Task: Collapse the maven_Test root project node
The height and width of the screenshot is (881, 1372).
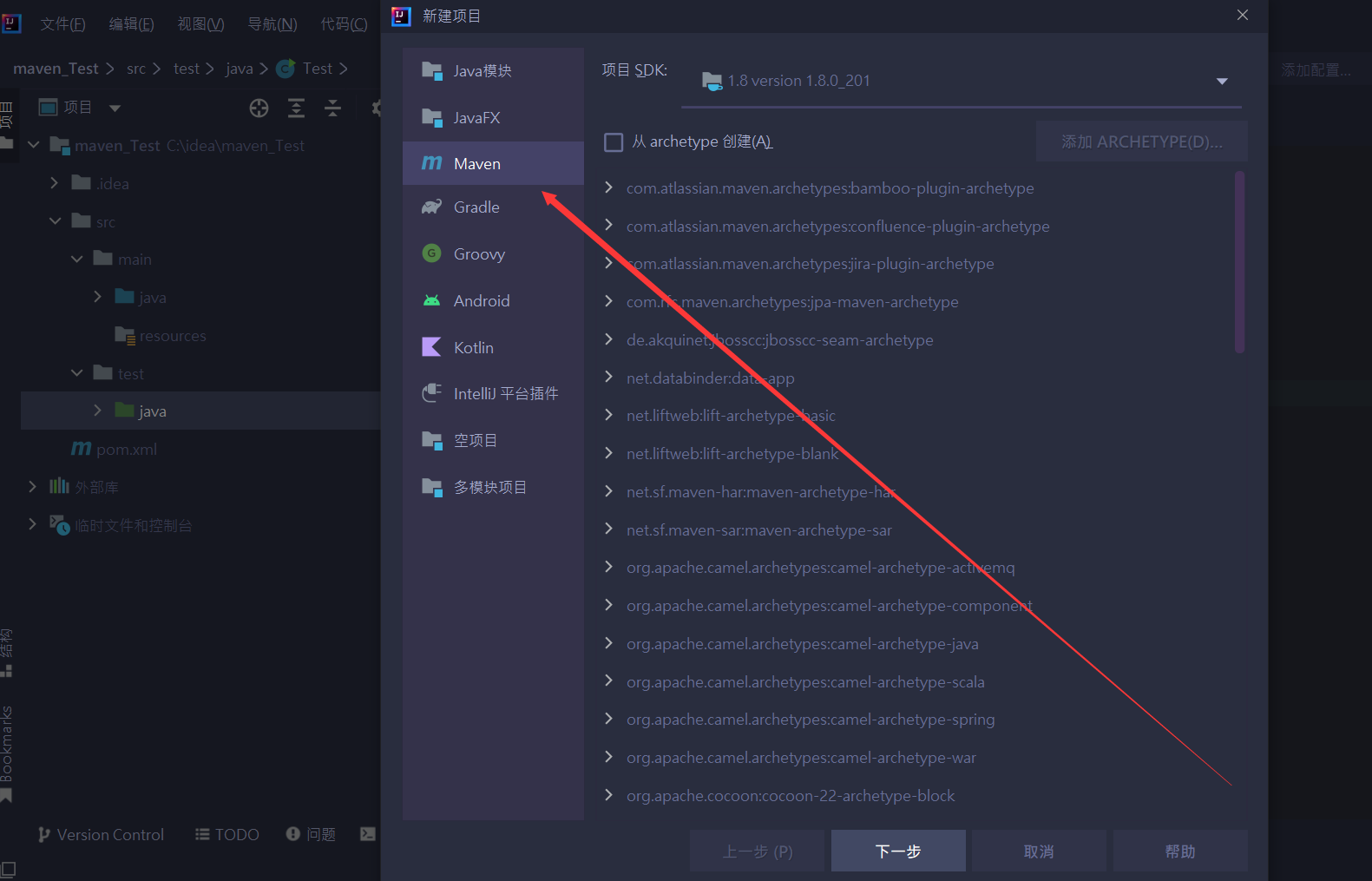Action: coord(34,145)
